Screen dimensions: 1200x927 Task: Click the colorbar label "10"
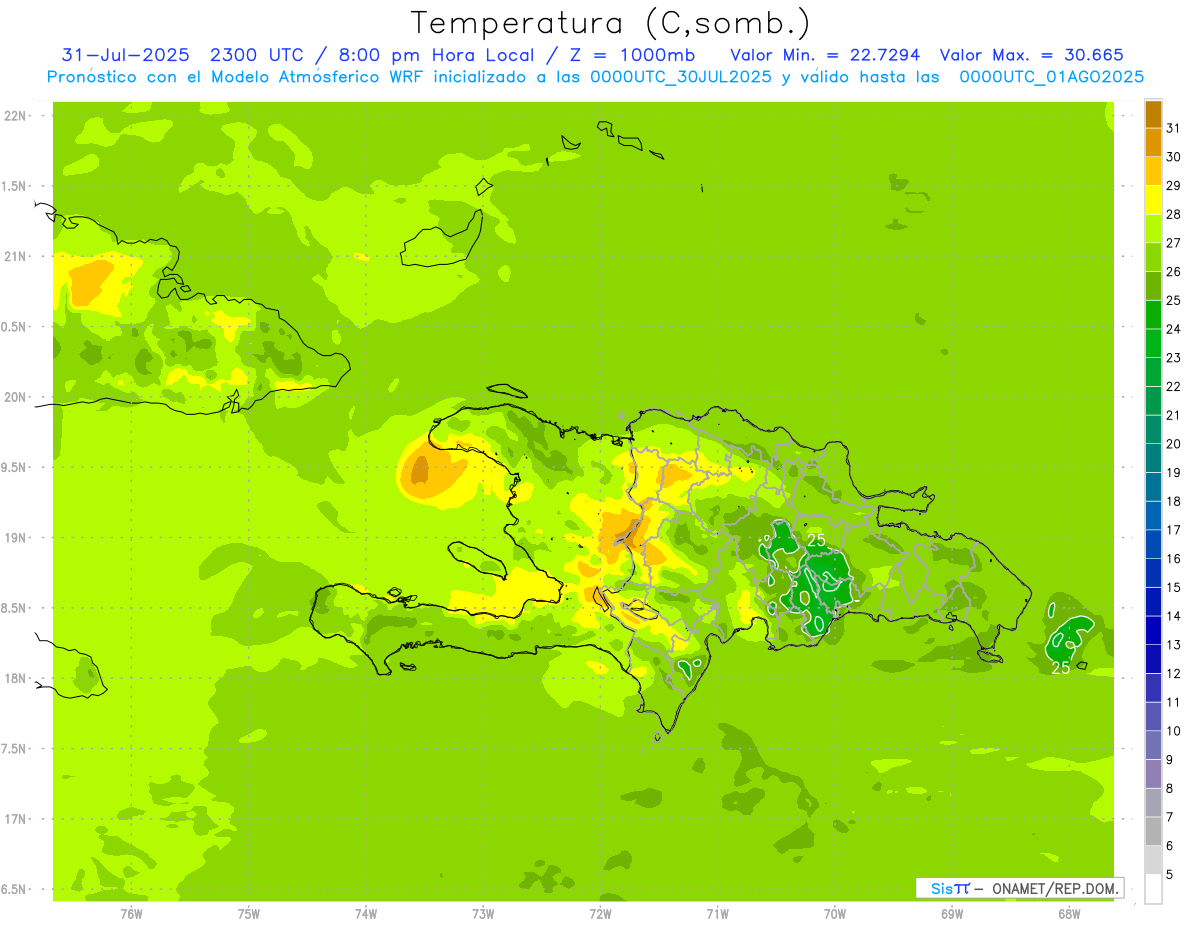tap(1174, 731)
